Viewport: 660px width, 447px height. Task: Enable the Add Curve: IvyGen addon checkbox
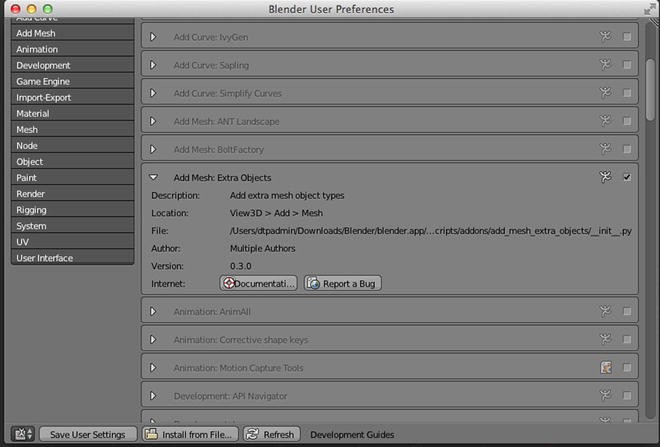627,37
